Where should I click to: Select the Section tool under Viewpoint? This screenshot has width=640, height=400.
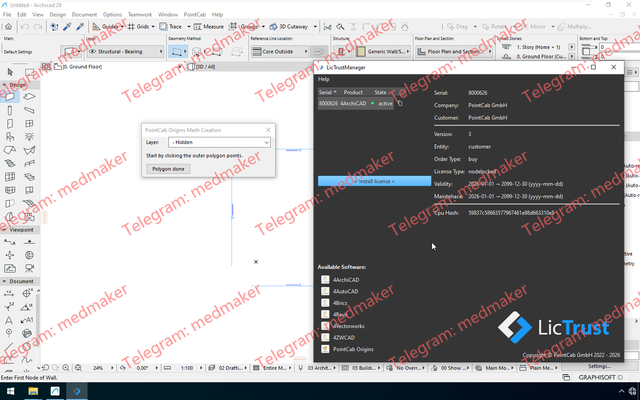point(10,242)
